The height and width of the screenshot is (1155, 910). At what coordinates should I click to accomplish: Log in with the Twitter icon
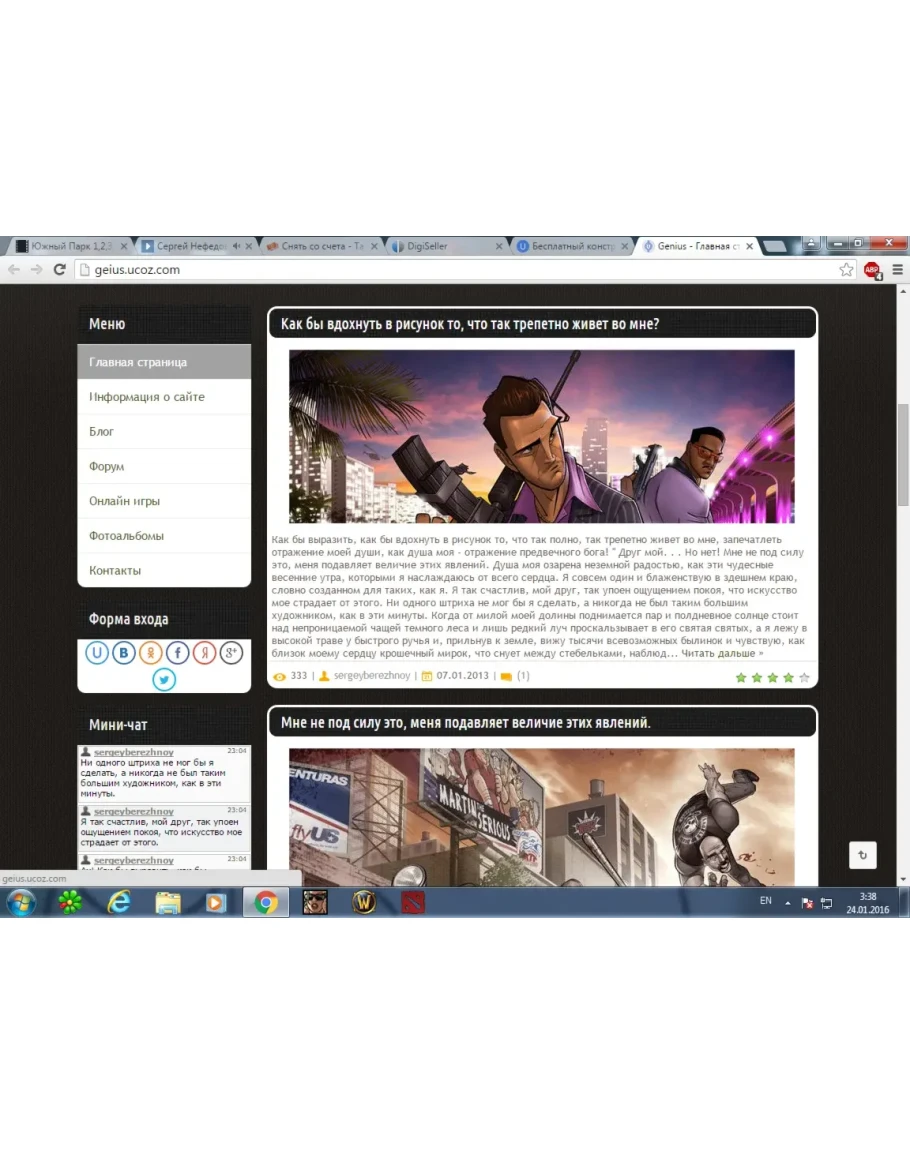[164, 679]
